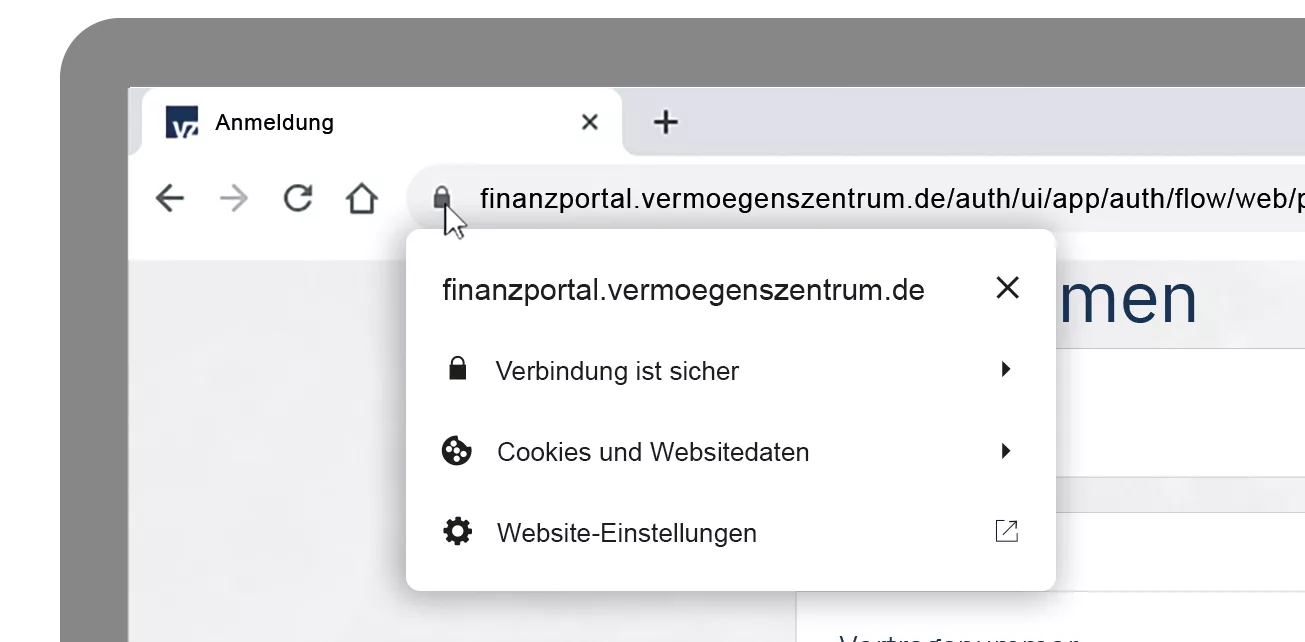Open a new tab with plus button
This screenshot has height=642, width=1305.
[x=665, y=123]
